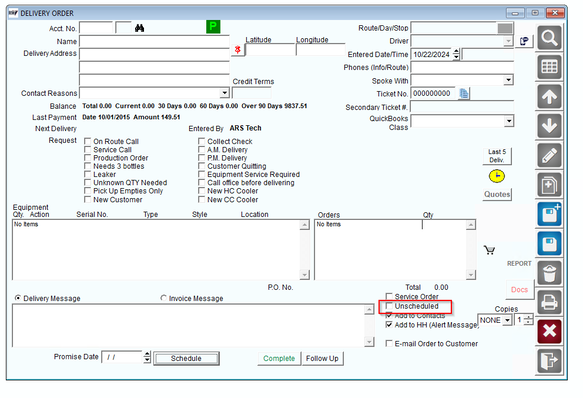Adjust the Copies count stepper
Viewport: 583px width, 398px height.
click(x=528, y=320)
